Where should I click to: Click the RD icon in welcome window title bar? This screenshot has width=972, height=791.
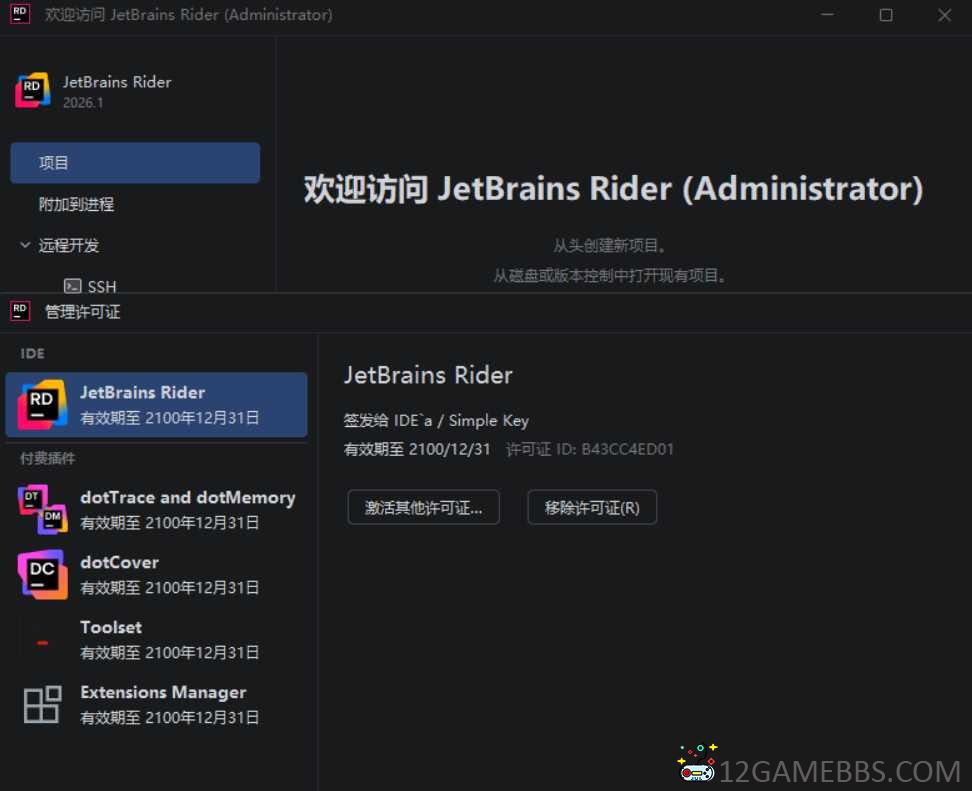(20, 14)
